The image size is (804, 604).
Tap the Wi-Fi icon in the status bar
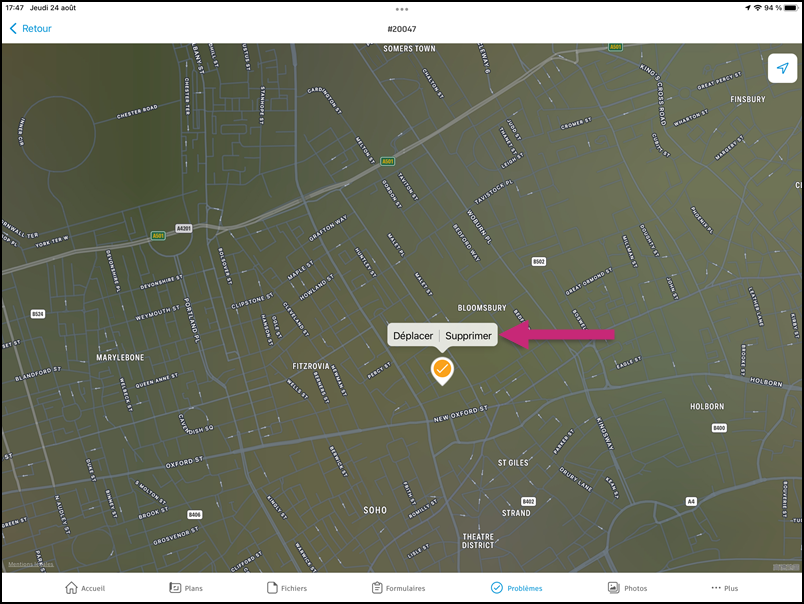pos(757,8)
